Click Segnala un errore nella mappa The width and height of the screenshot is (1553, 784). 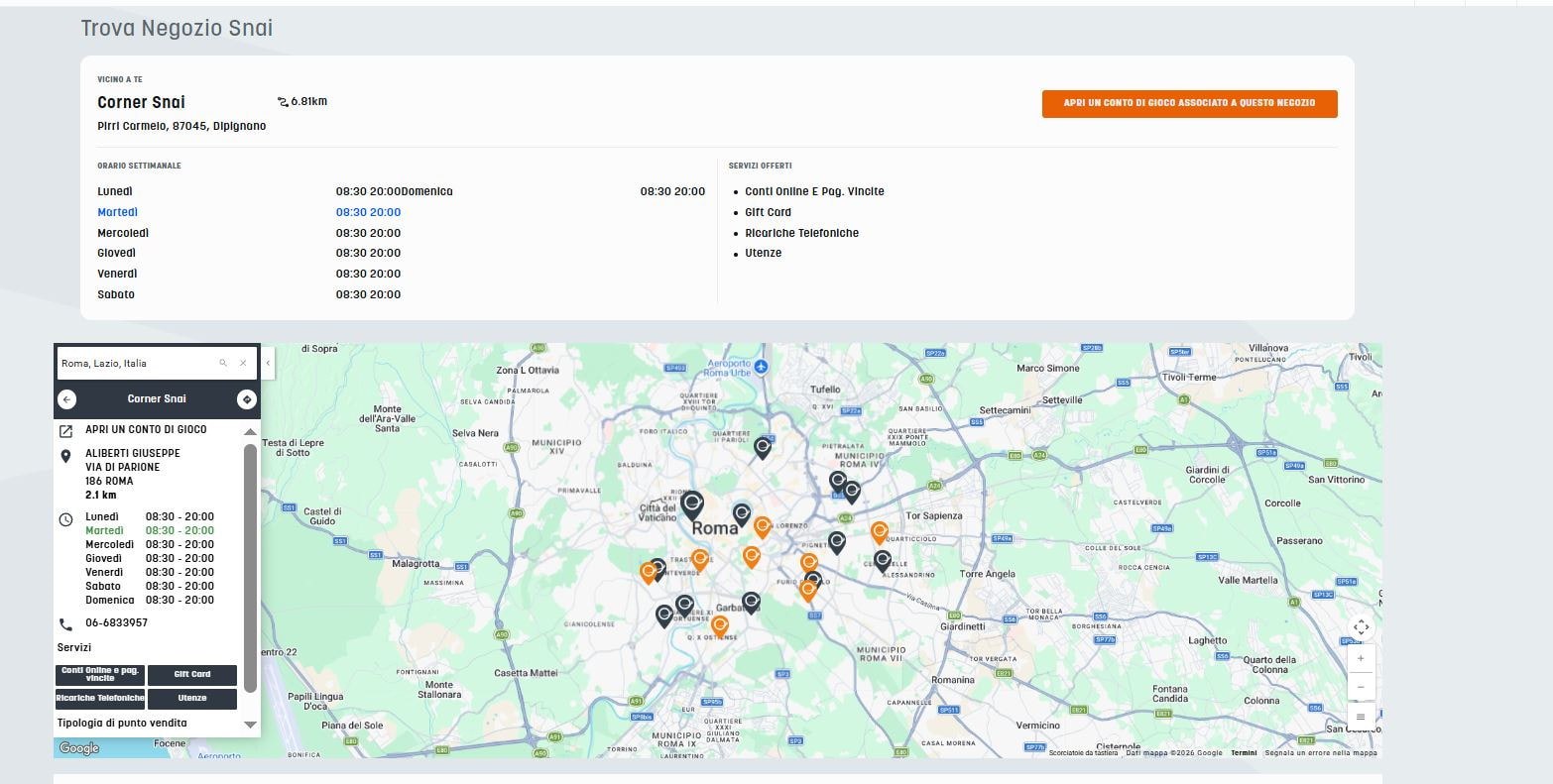coord(1319,752)
